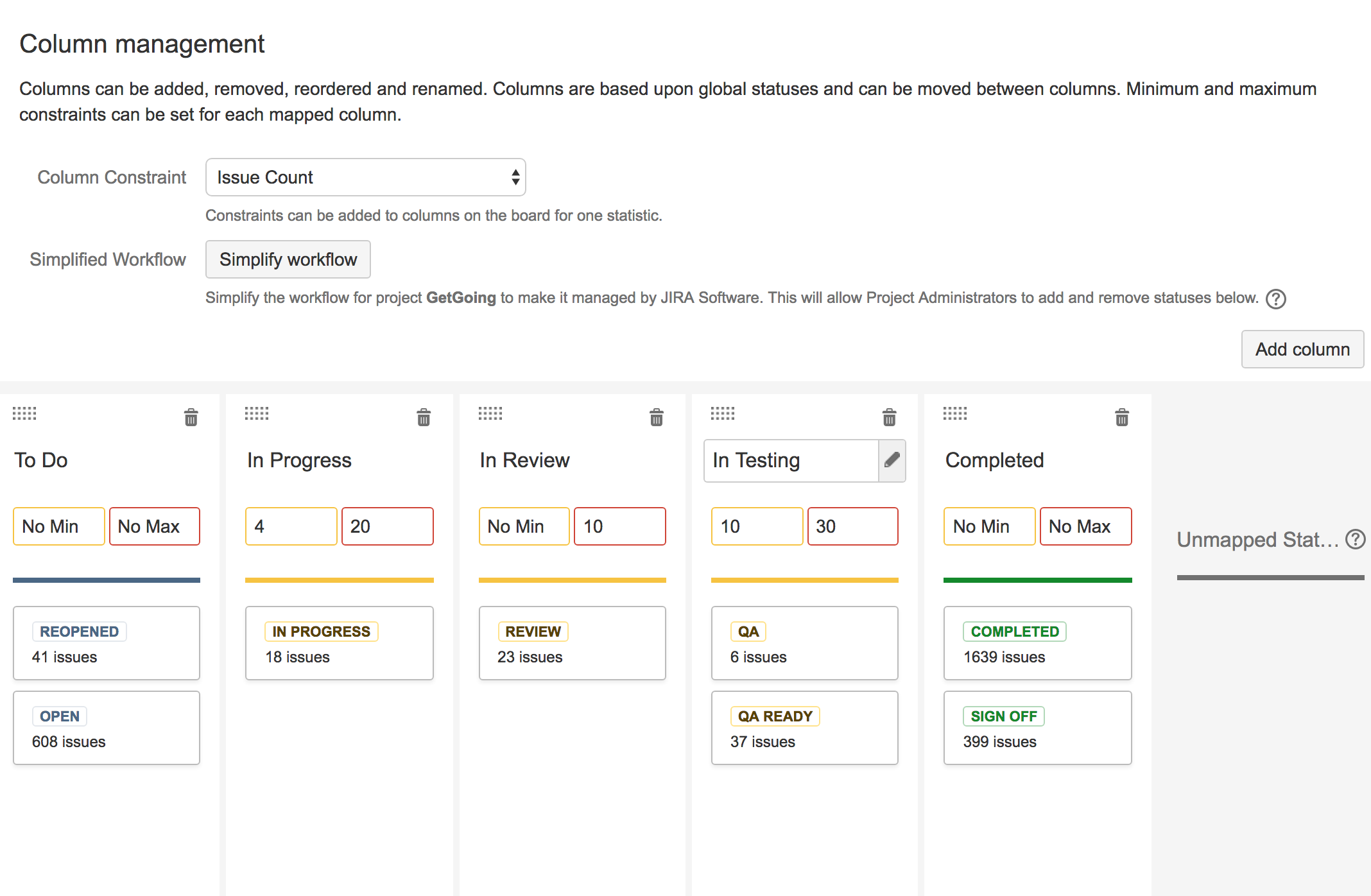Click the Completed column title

994,460
